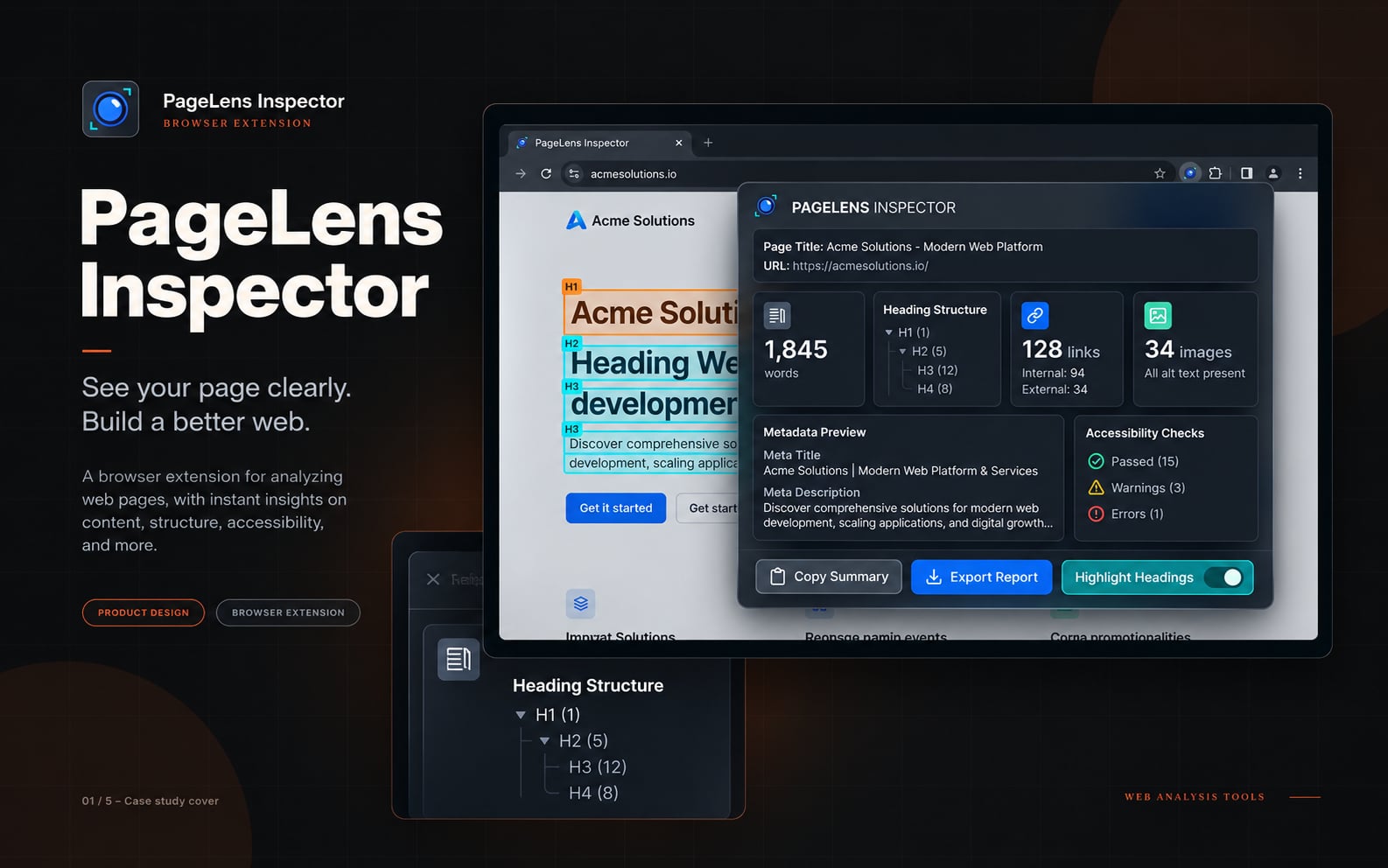Click the Copy Summary button

pyautogui.click(x=829, y=577)
